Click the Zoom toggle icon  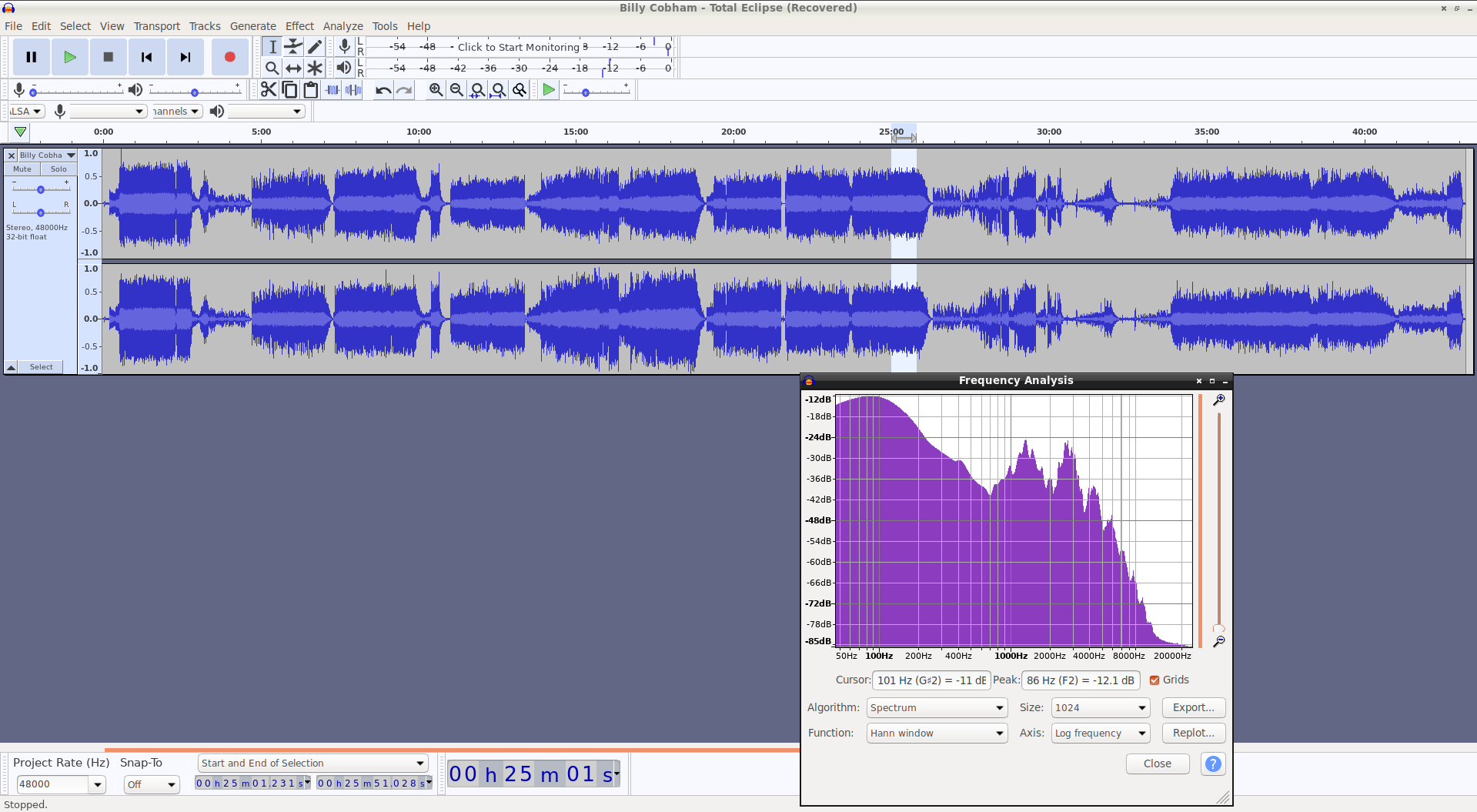click(x=520, y=90)
